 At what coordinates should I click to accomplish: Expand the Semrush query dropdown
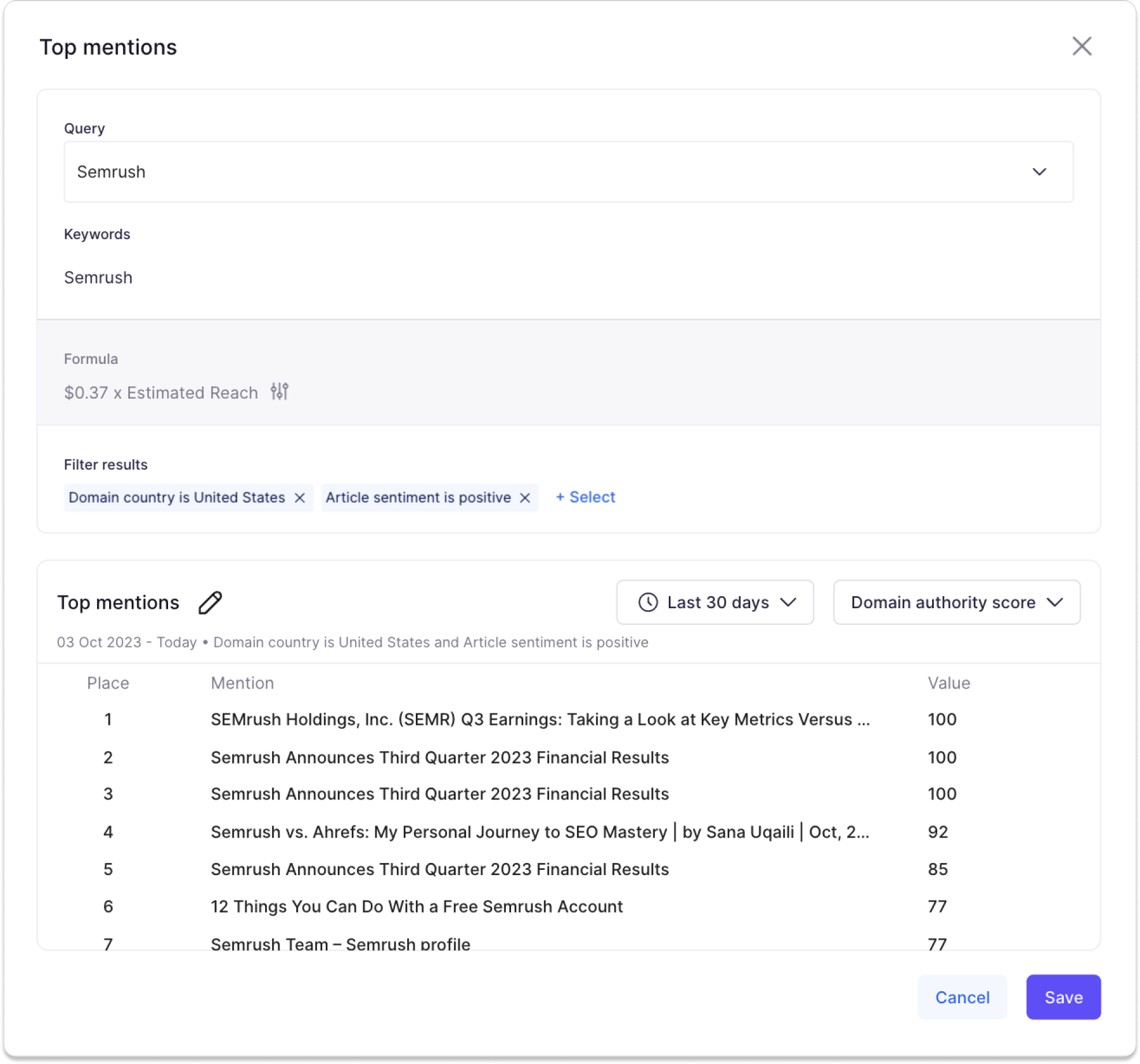[1039, 172]
